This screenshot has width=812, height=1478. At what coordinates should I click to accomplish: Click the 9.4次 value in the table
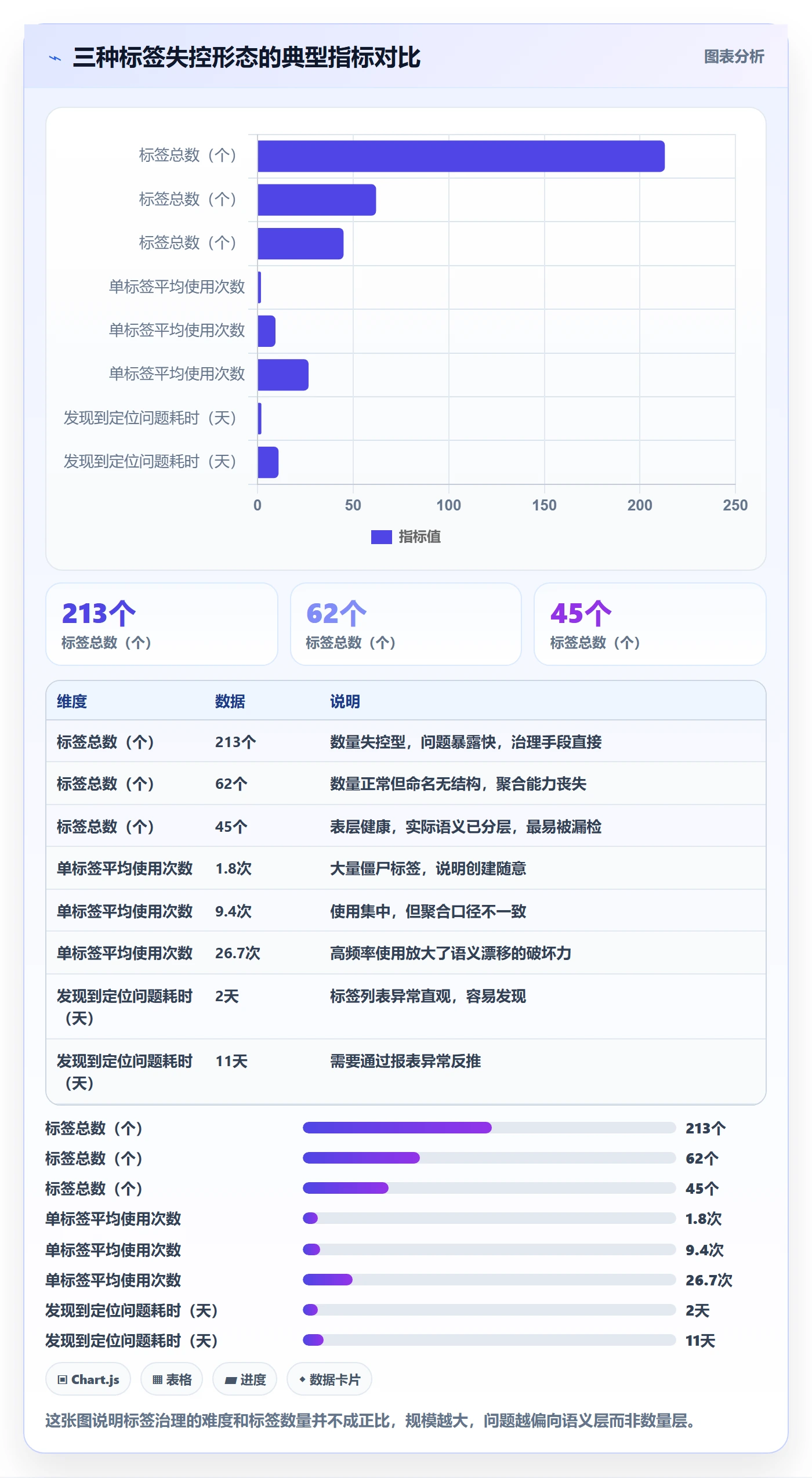click(234, 911)
